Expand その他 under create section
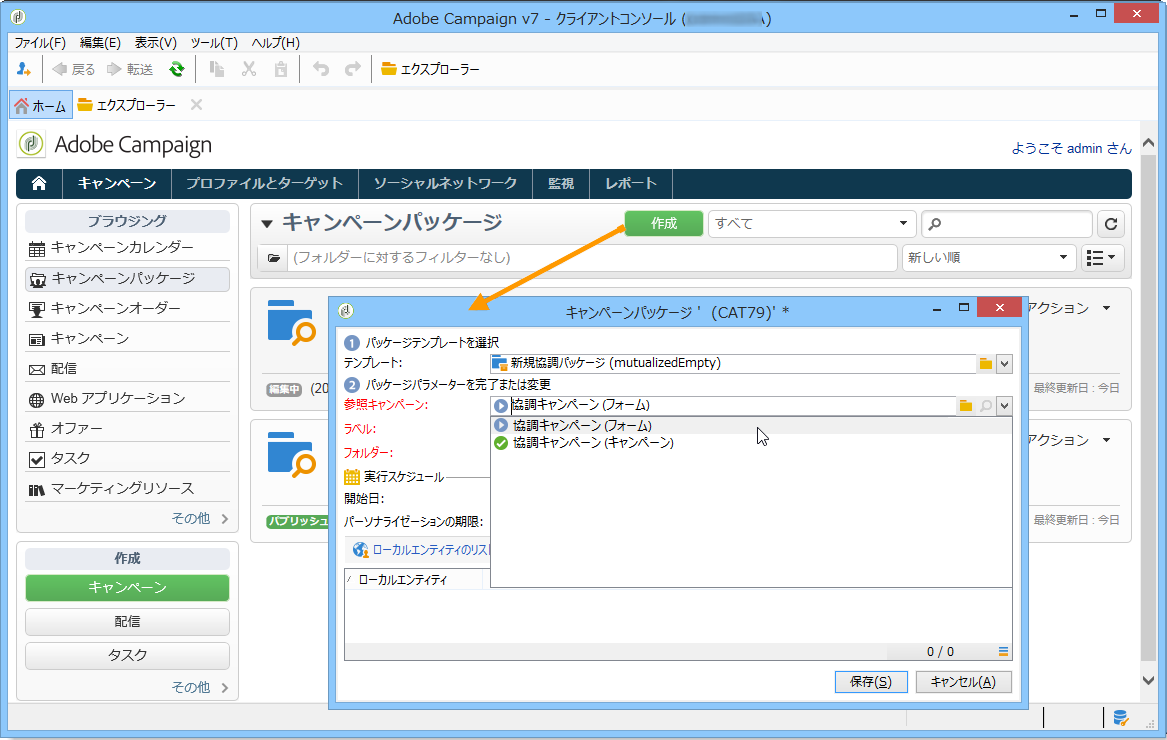Image resolution: width=1167 pixels, height=740 pixels. click(199, 687)
